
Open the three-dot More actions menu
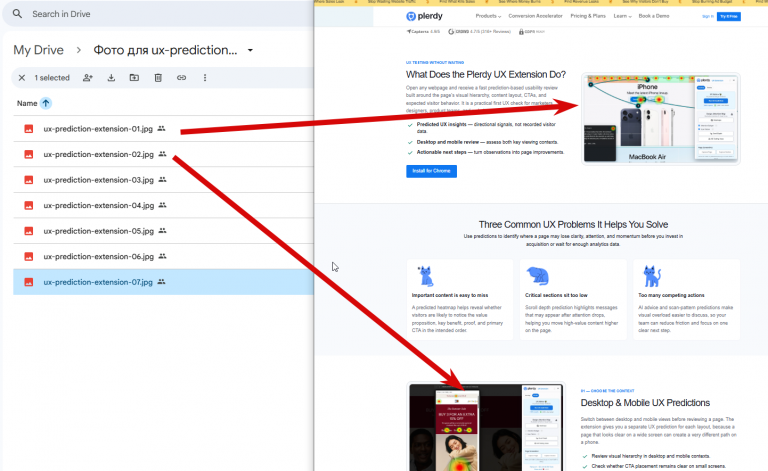[x=205, y=78]
